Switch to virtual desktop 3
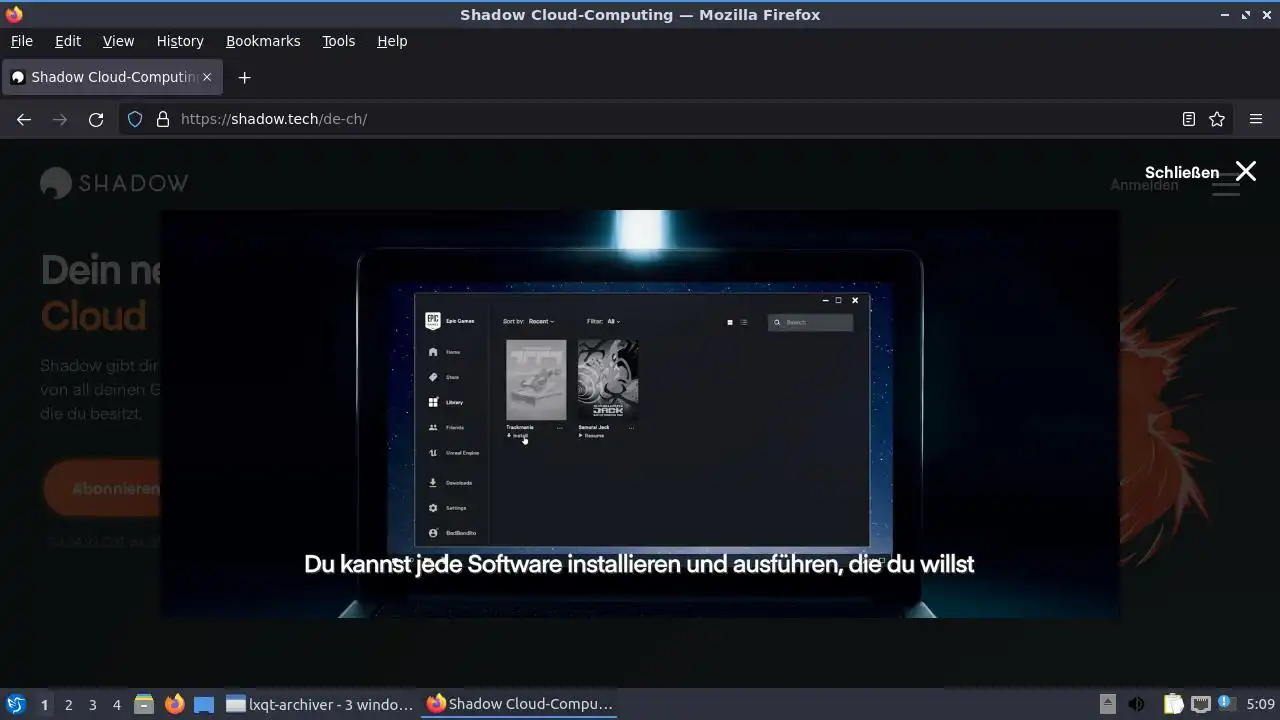 coord(92,705)
